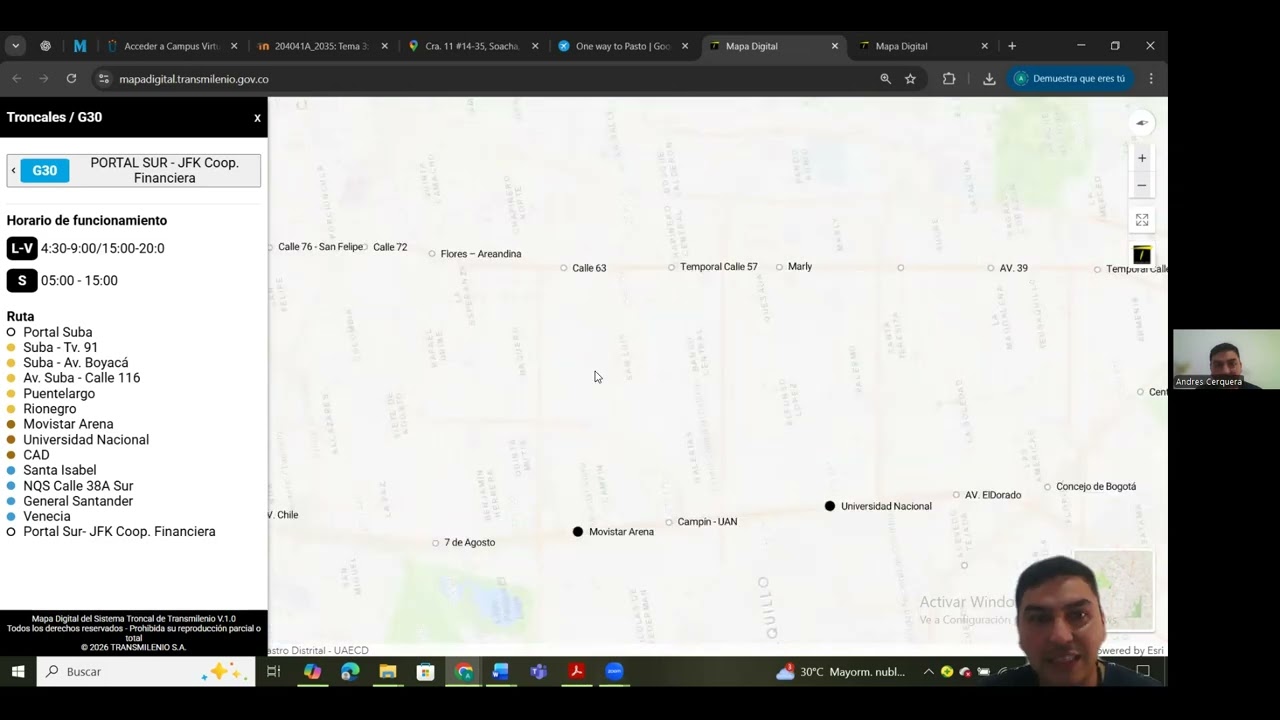Select Portal Suba stop in route list

point(58,332)
